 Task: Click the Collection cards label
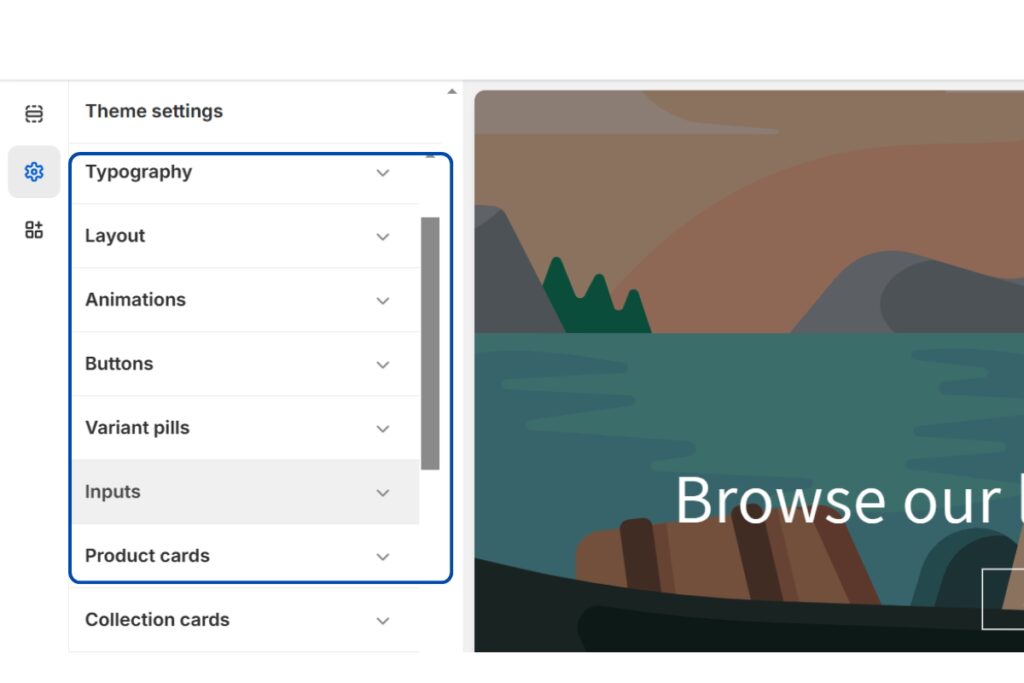click(157, 620)
